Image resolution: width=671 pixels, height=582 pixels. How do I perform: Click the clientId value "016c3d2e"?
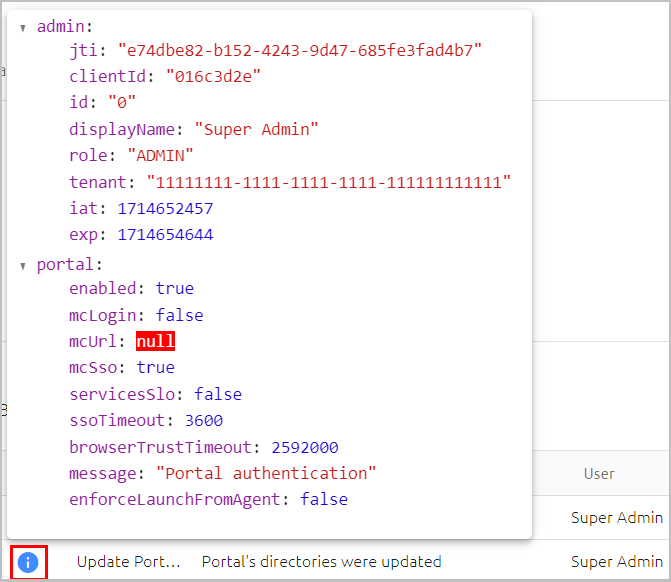(x=213, y=77)
